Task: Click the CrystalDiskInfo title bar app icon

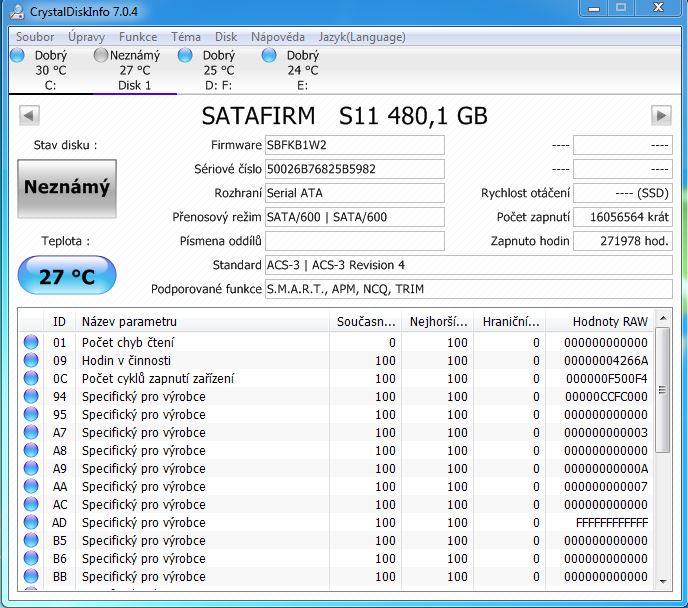Action: click(16, 11)
